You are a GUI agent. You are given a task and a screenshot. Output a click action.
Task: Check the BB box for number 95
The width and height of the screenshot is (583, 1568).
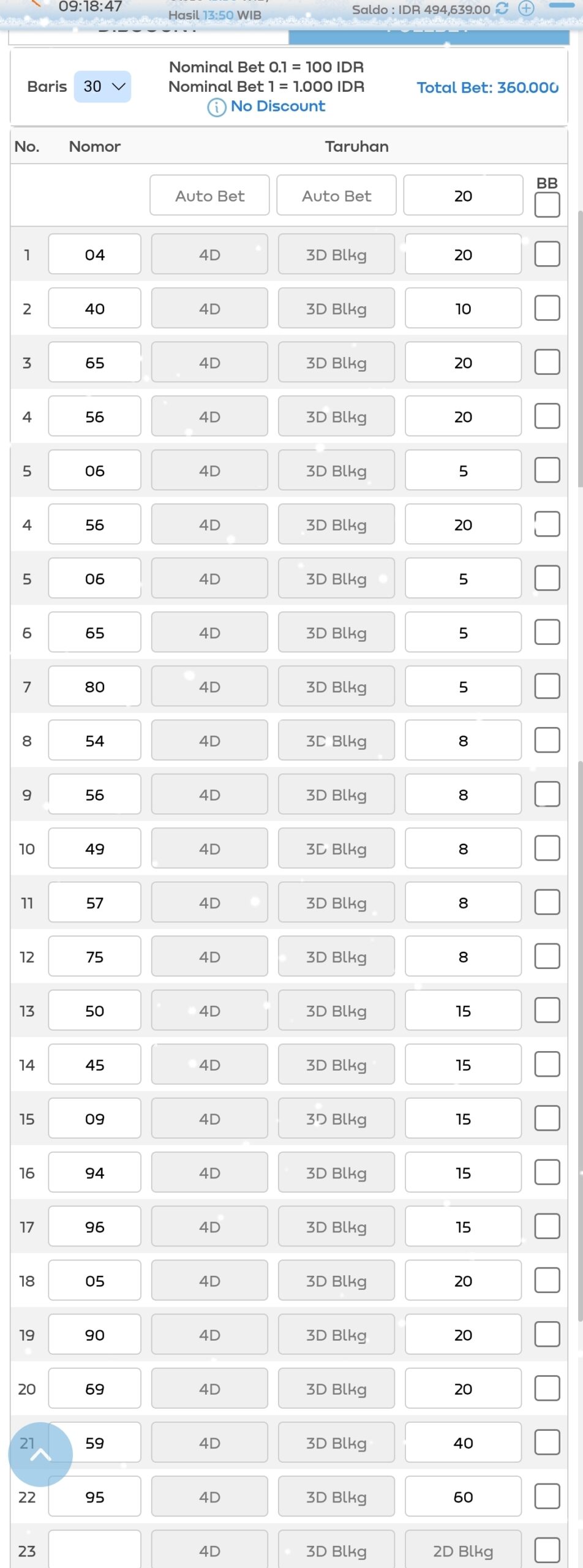tap(547, 1496)
